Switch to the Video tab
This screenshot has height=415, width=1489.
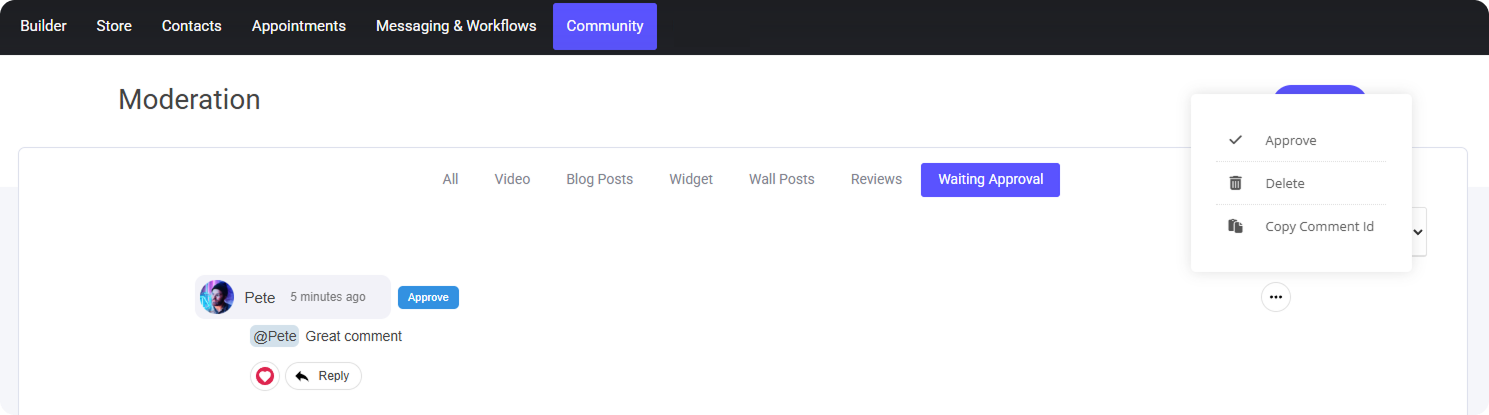click(512, 180)
